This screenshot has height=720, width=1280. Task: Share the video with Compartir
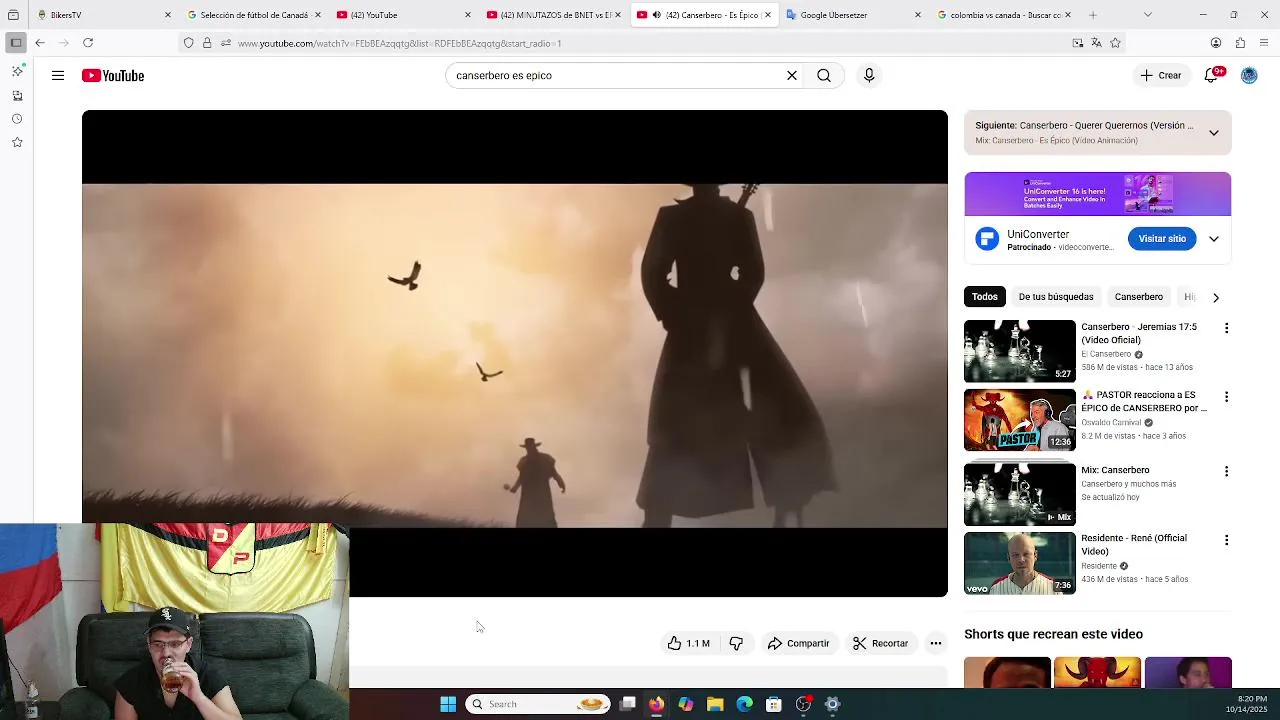pyautogui.click(x=798, y=643)
